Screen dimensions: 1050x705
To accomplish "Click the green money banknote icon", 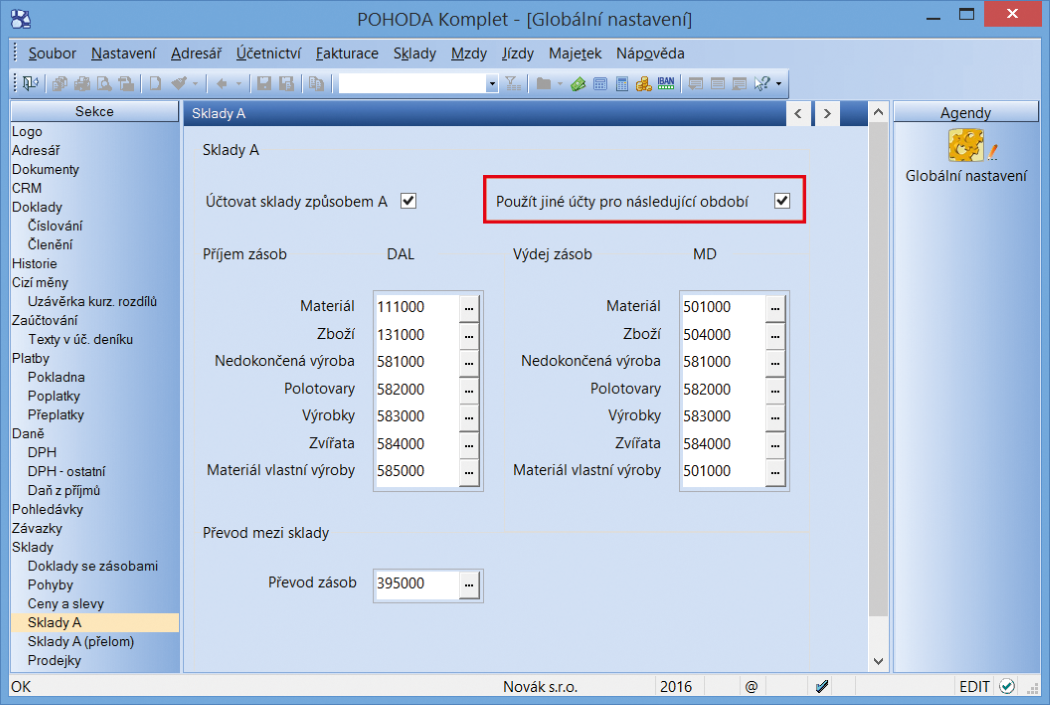I will point(578,84).
